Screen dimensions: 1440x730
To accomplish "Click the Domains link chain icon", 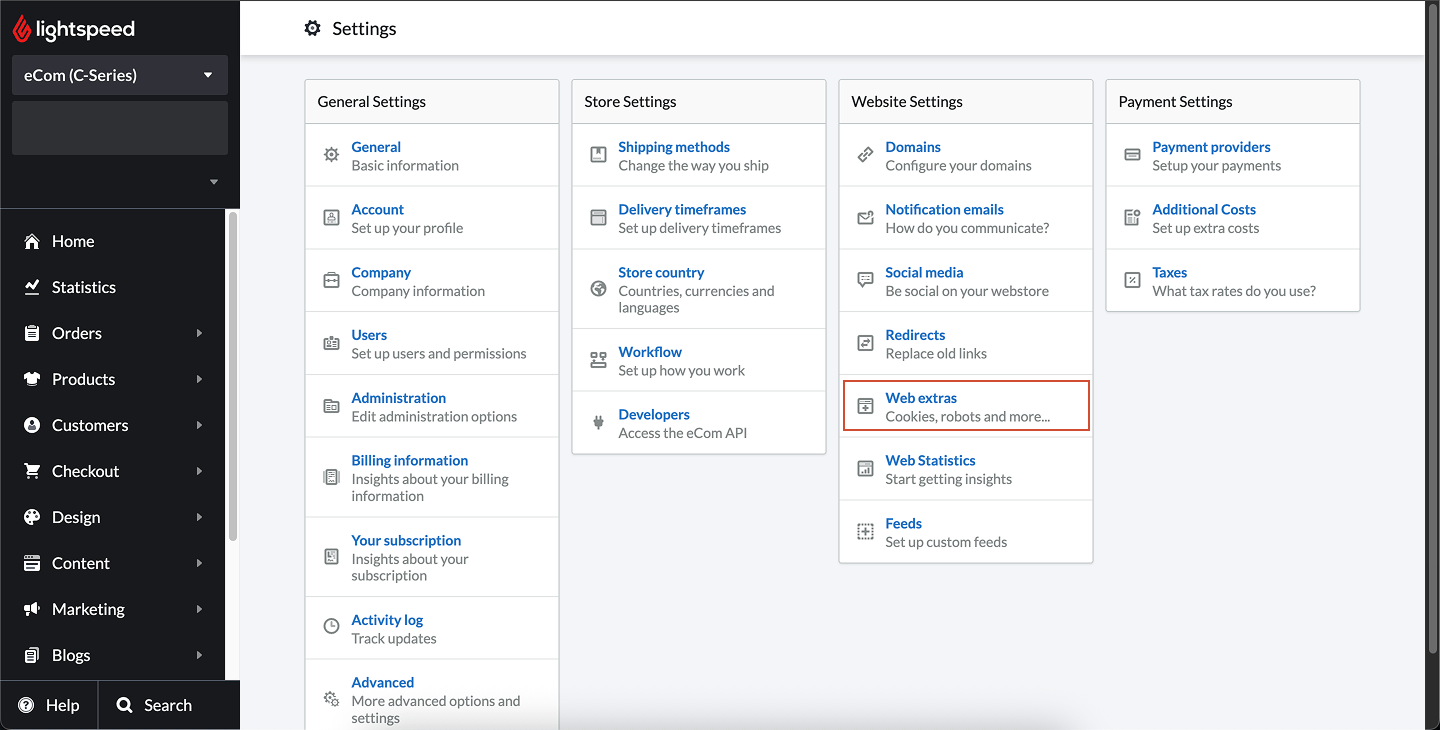I will (x=865, y=155).
